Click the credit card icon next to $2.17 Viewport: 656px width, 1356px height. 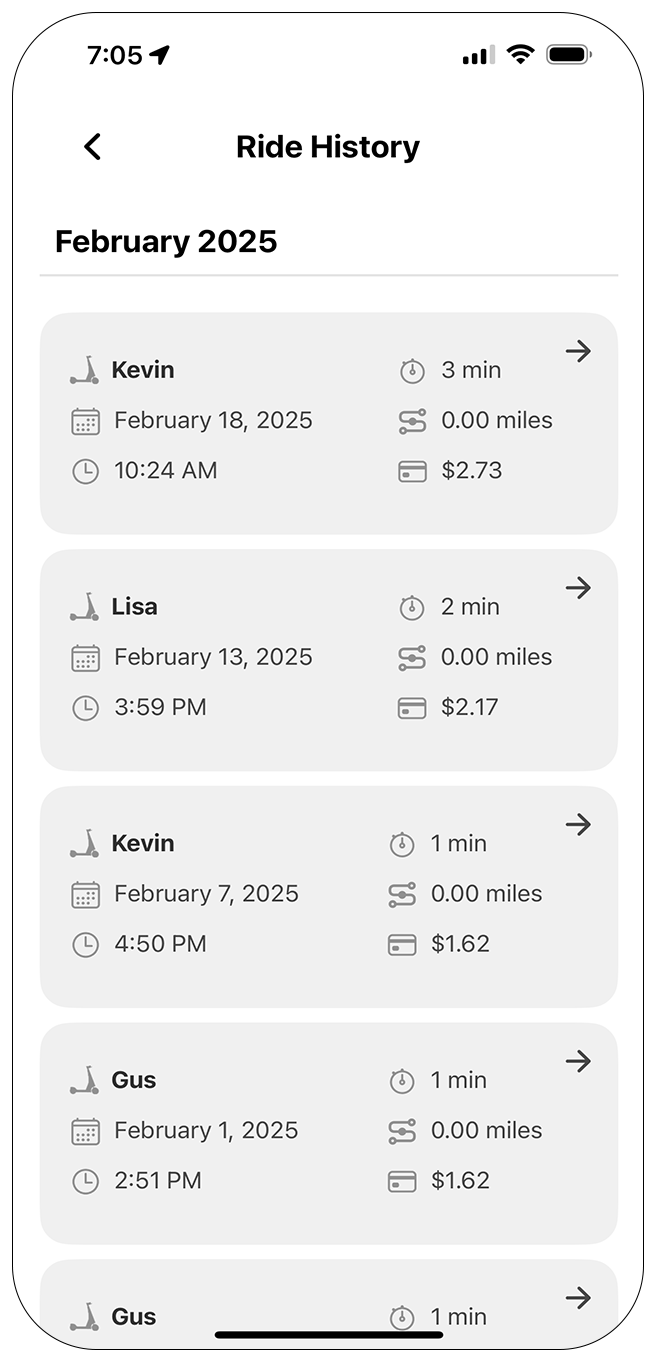coord(412,708)
